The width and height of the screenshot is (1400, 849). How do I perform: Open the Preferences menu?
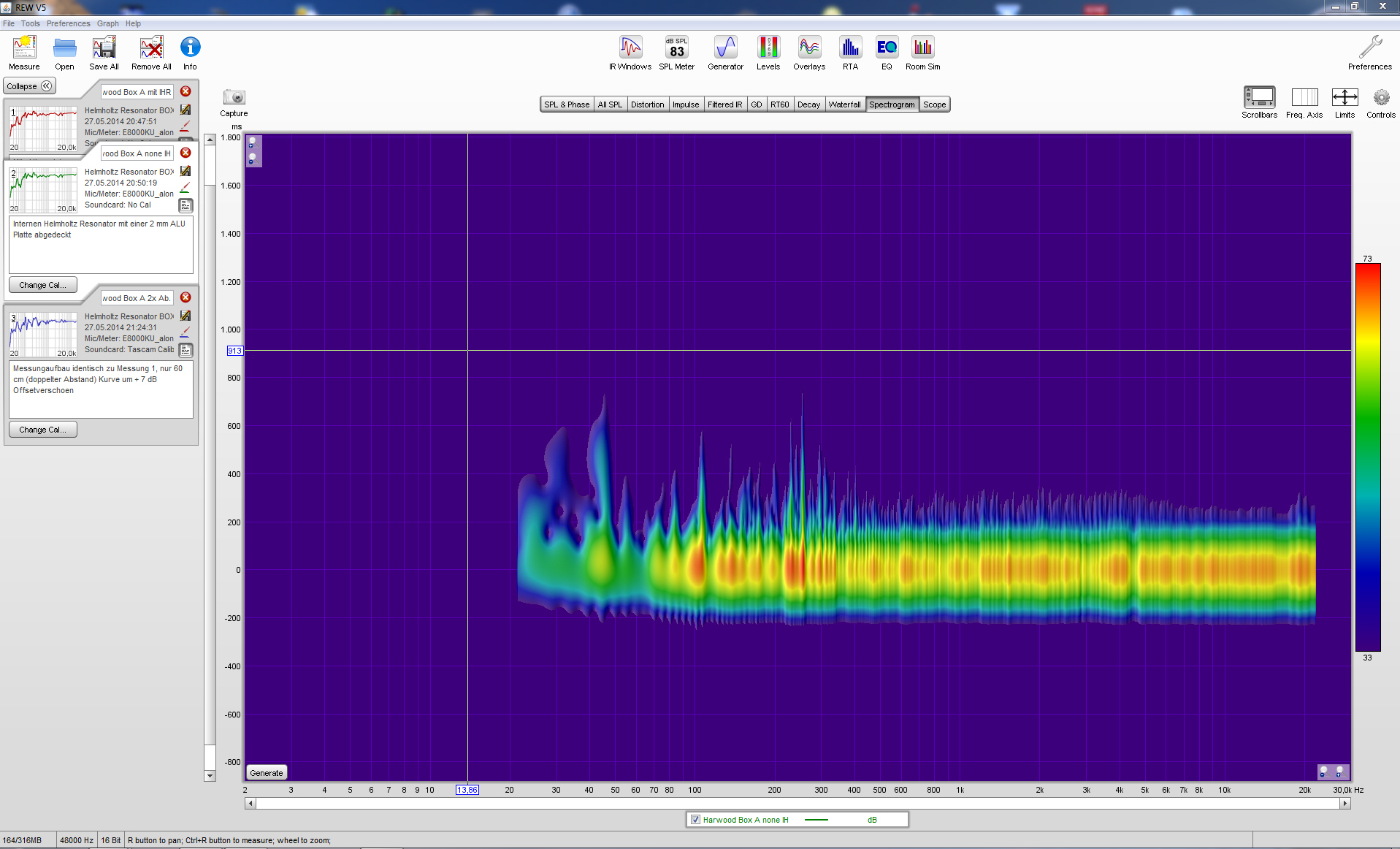(x=69, y=23)
